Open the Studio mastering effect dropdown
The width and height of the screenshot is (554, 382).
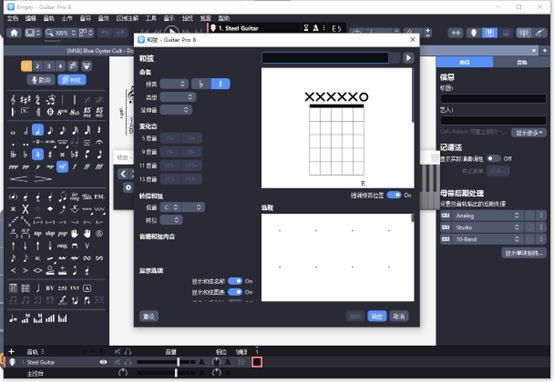point(487,227)
